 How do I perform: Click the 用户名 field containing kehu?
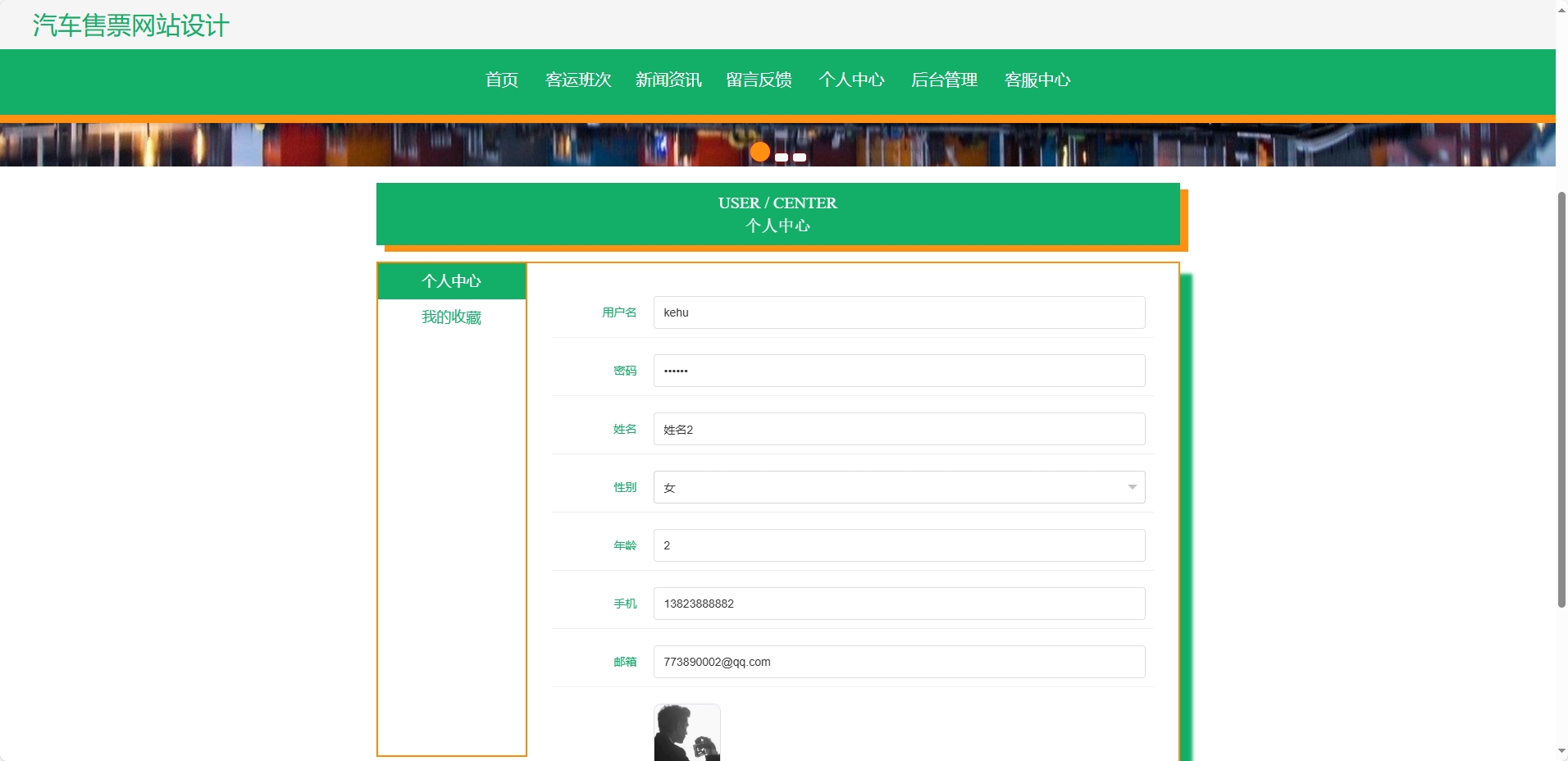pos(897,312)
